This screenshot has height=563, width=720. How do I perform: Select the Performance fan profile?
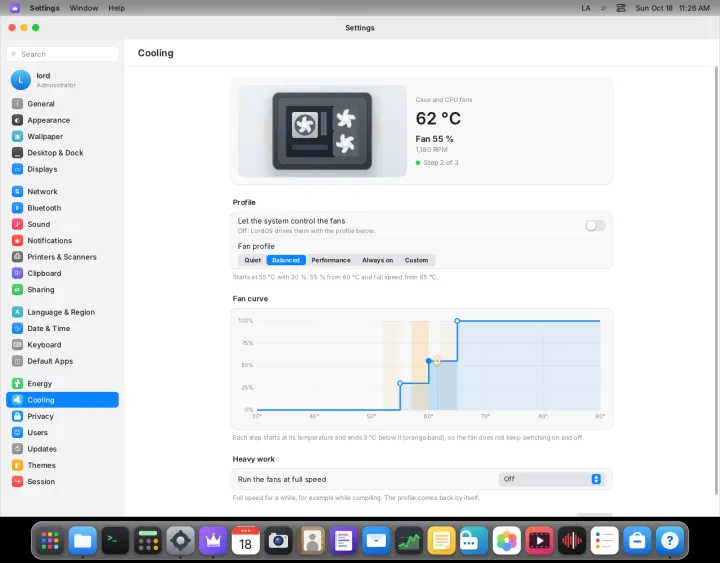(331, 260)
